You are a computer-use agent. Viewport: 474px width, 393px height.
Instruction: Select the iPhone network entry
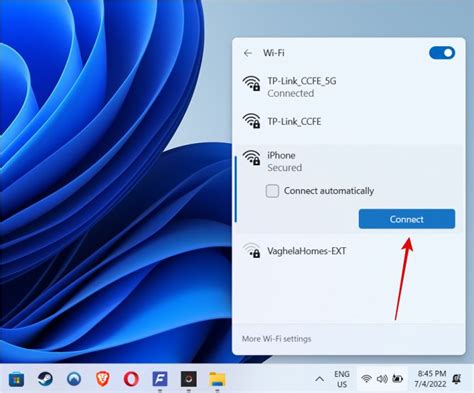point(349,189)
